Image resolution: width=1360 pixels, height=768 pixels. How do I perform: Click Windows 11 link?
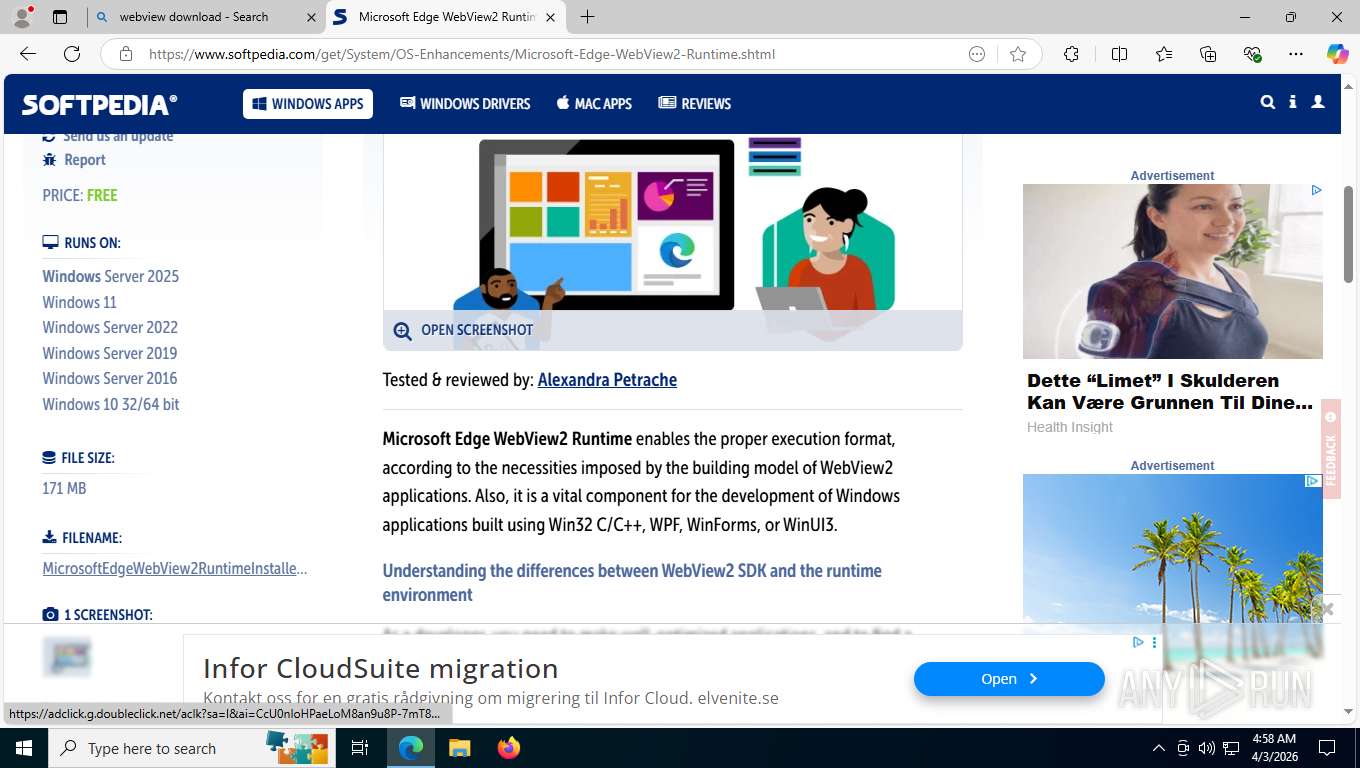click(80, 302)
